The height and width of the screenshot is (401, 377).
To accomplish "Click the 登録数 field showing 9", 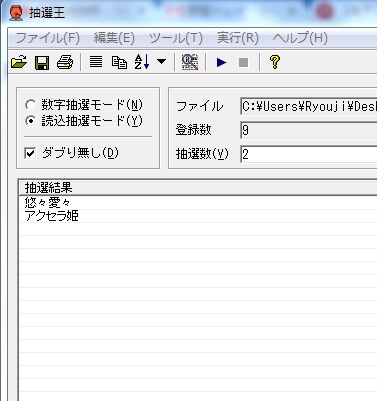I will point(308,130).
